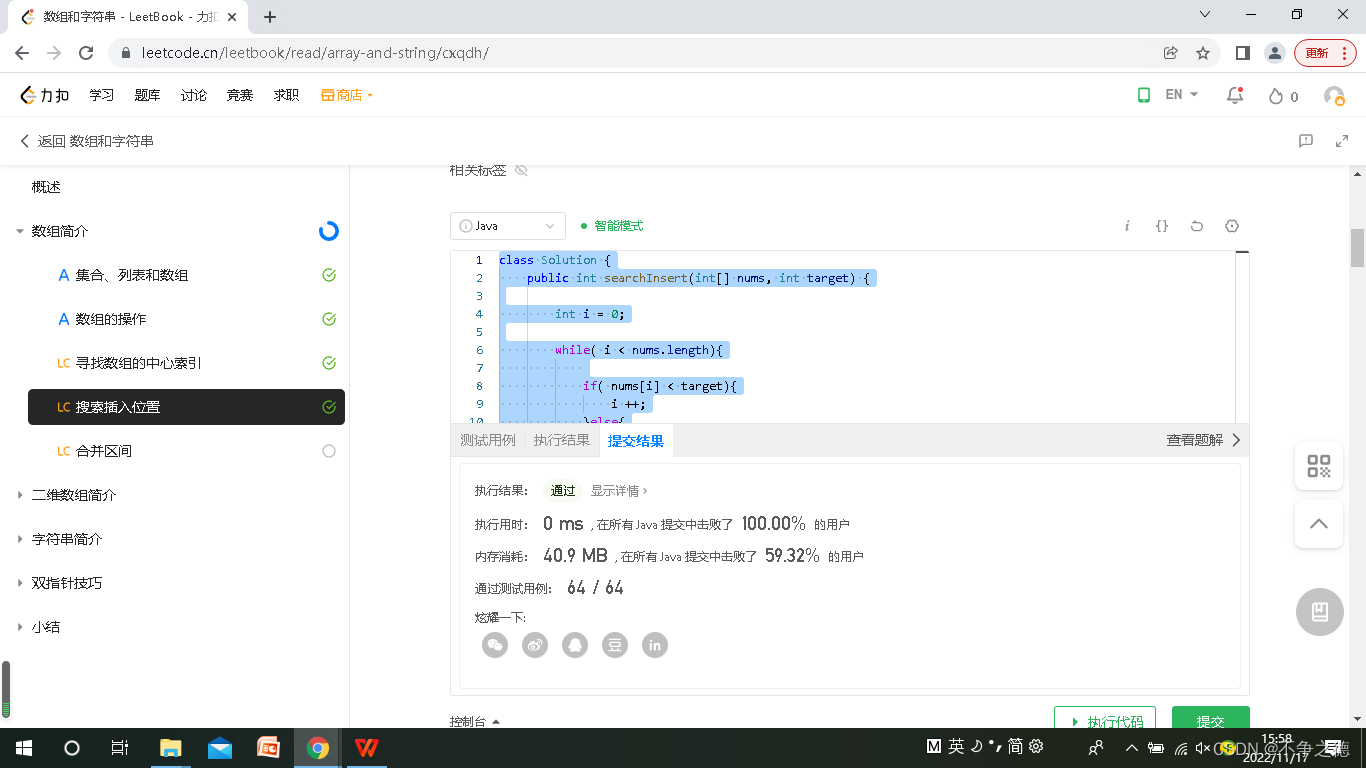This screenshot has height=768, width=1366.
Task: Click completion check for 数组的操作
Action: pyautogui.click(x=329, y=319)
